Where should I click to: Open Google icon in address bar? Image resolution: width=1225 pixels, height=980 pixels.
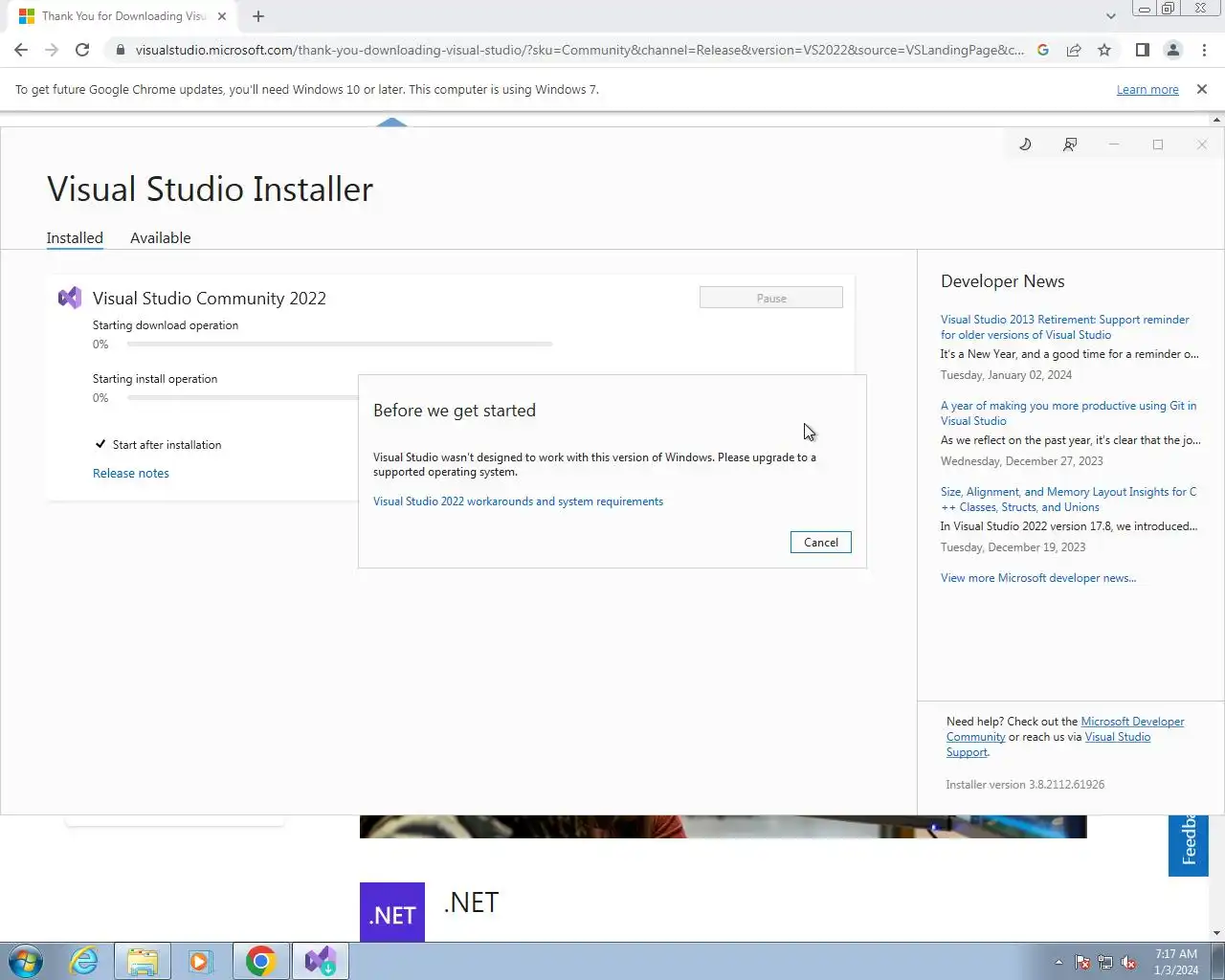pyautogui.click(x=1043, y=50)
